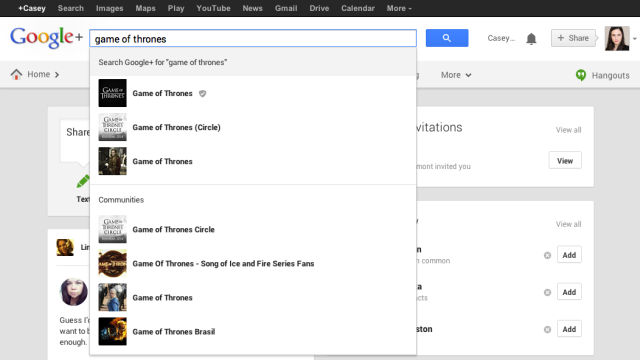The width and height of the screenshot is (640, 360).
Task: Go to +Casey in the top bar
Action: tap(32, 8)
